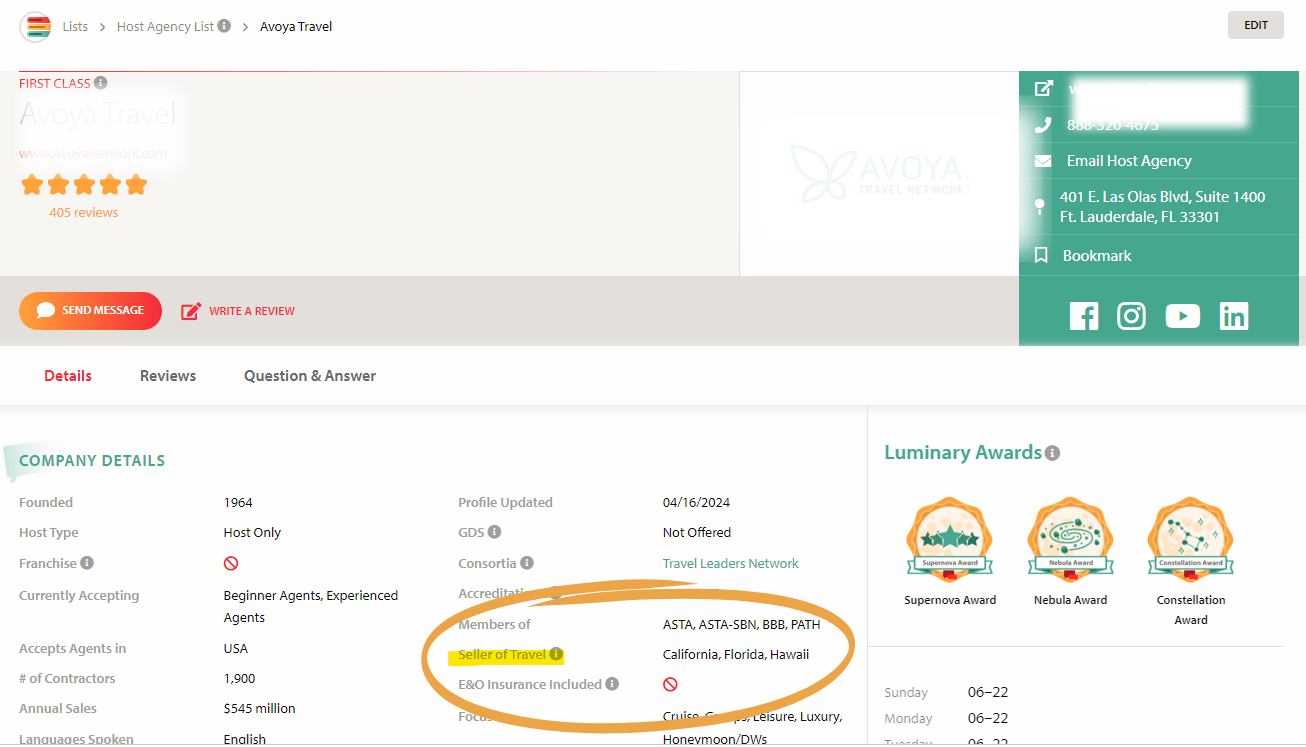1306x747 pixels.
Task: Click the '04/16/2024' profile updated date
Action: coord(696,502)
